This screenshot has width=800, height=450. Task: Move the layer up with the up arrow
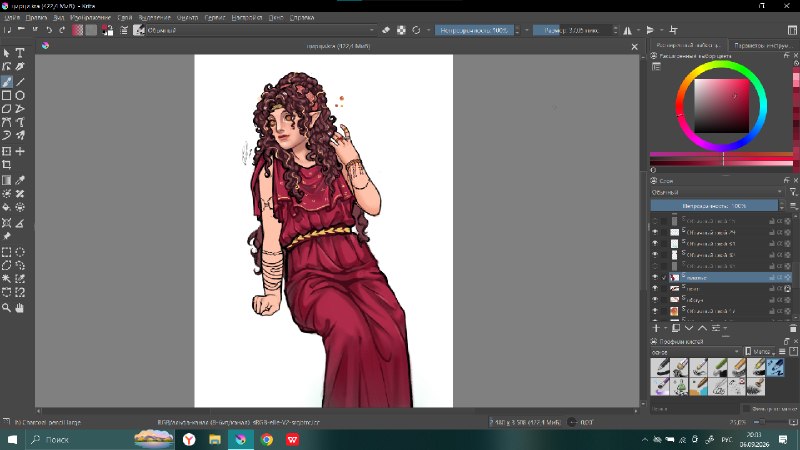(x=703, y=329)
